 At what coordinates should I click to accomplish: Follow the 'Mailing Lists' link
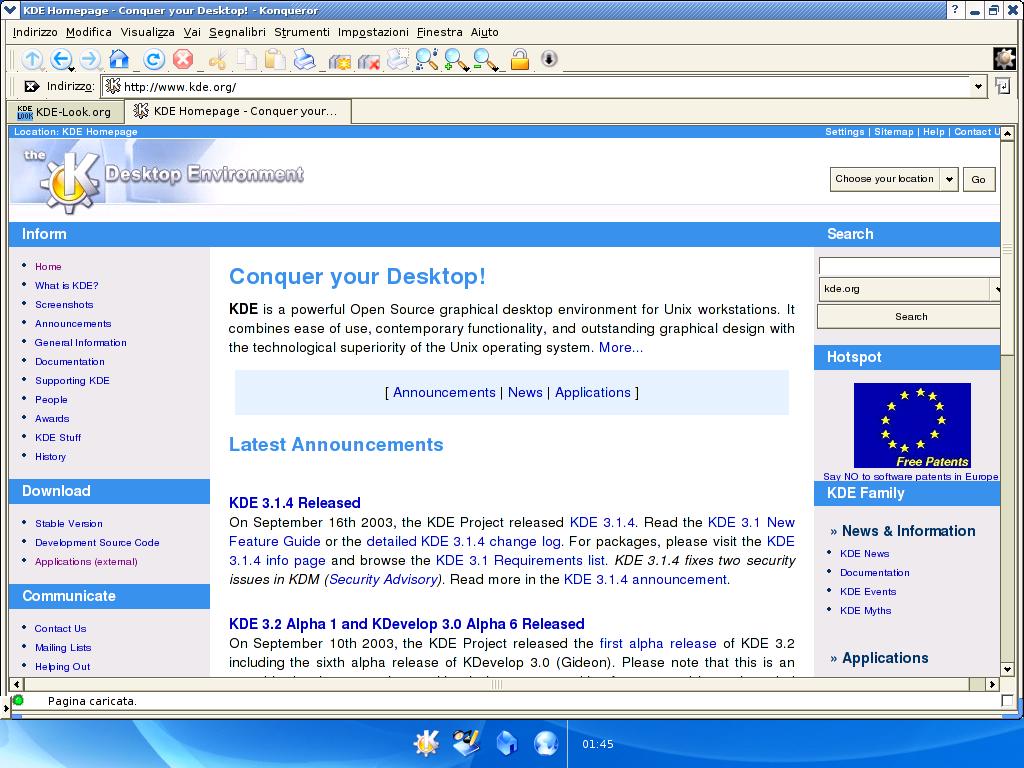63,648
